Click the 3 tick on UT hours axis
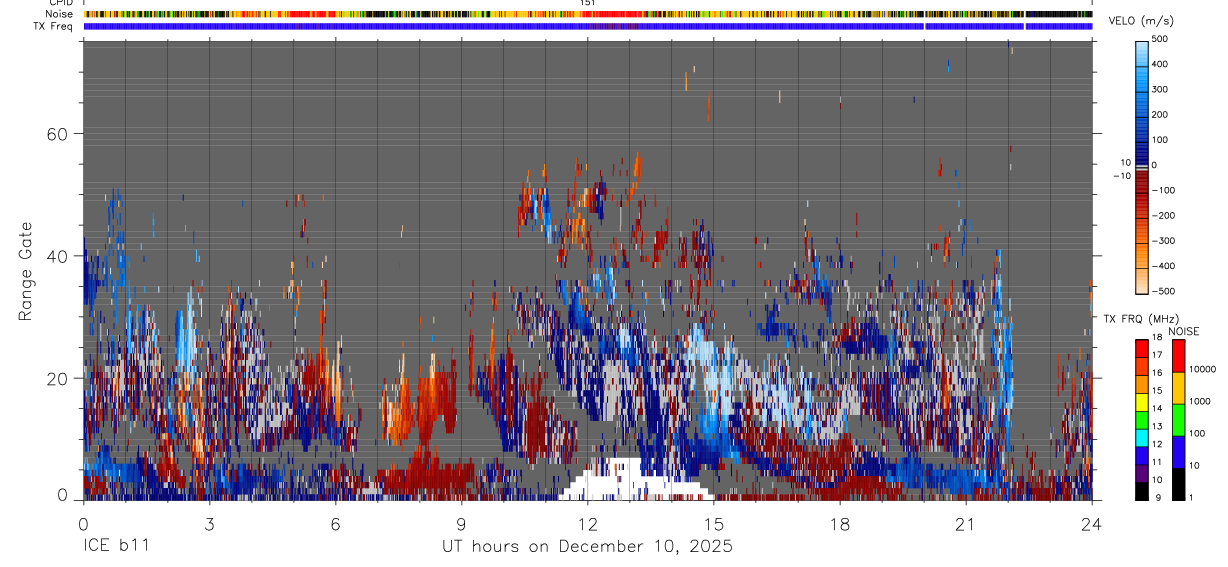1228x567 pixels. point(210,523)
